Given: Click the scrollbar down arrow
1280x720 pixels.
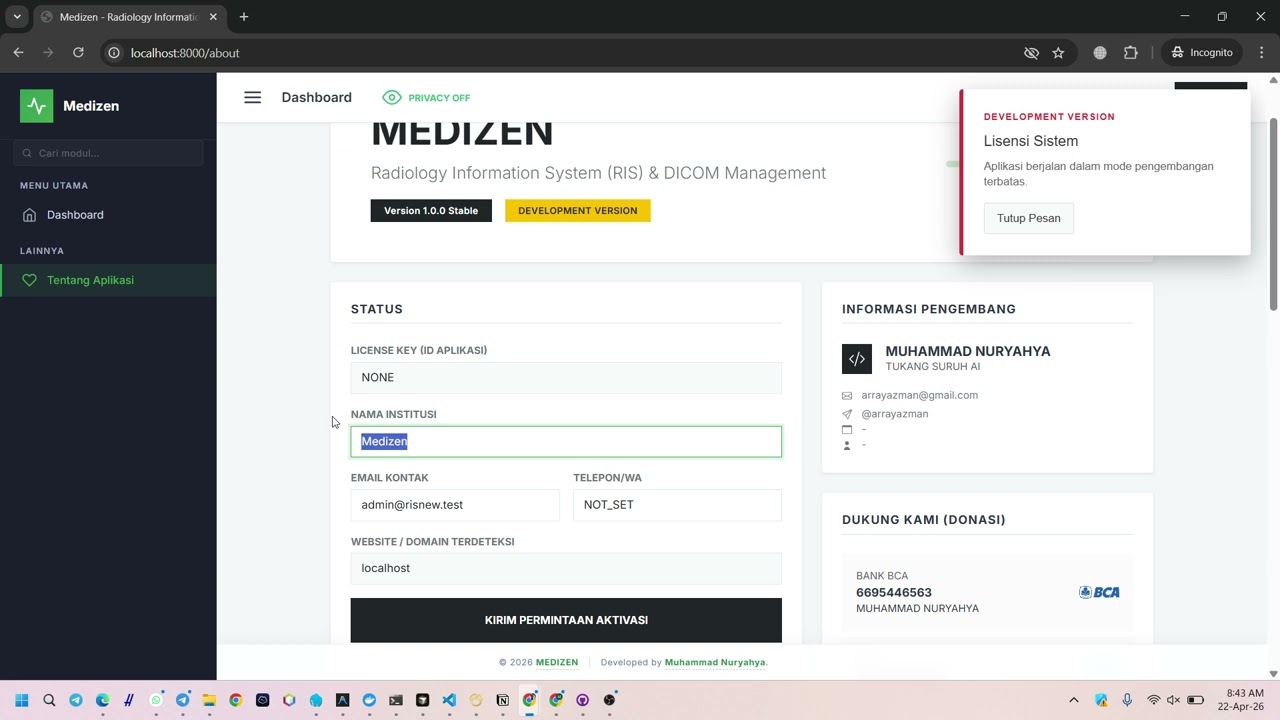Looking at the screenshot, I should [x=1273, y=674].
